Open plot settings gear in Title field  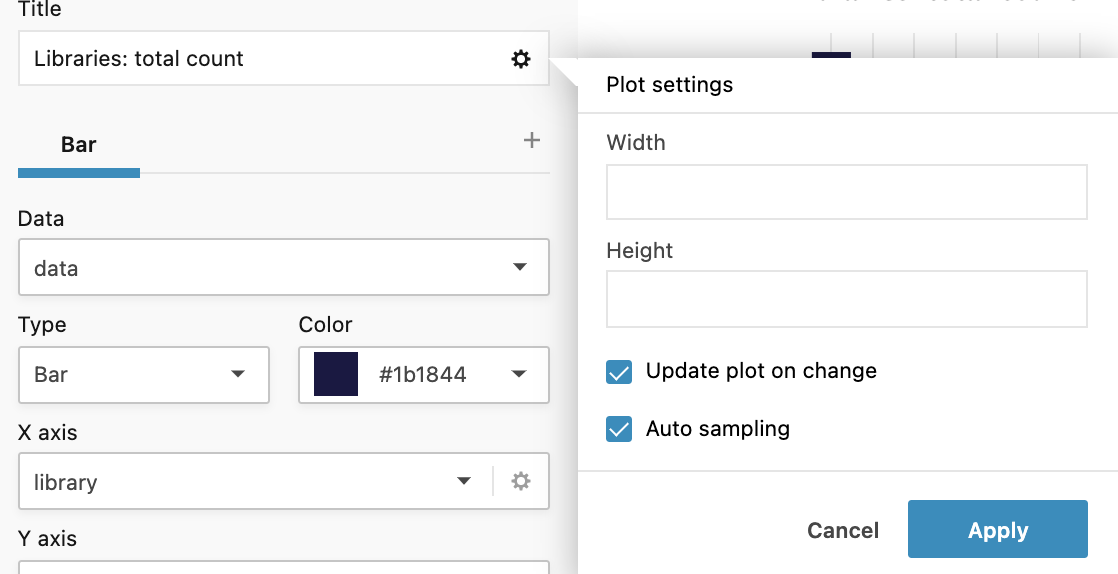(521, 59)
